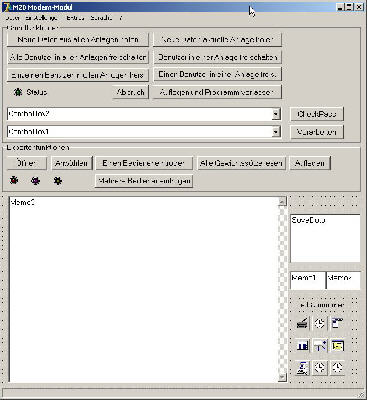Click the Neue Daten button for a selected Anlage
Screen dimensions: 367x400
tap(217, 40)
